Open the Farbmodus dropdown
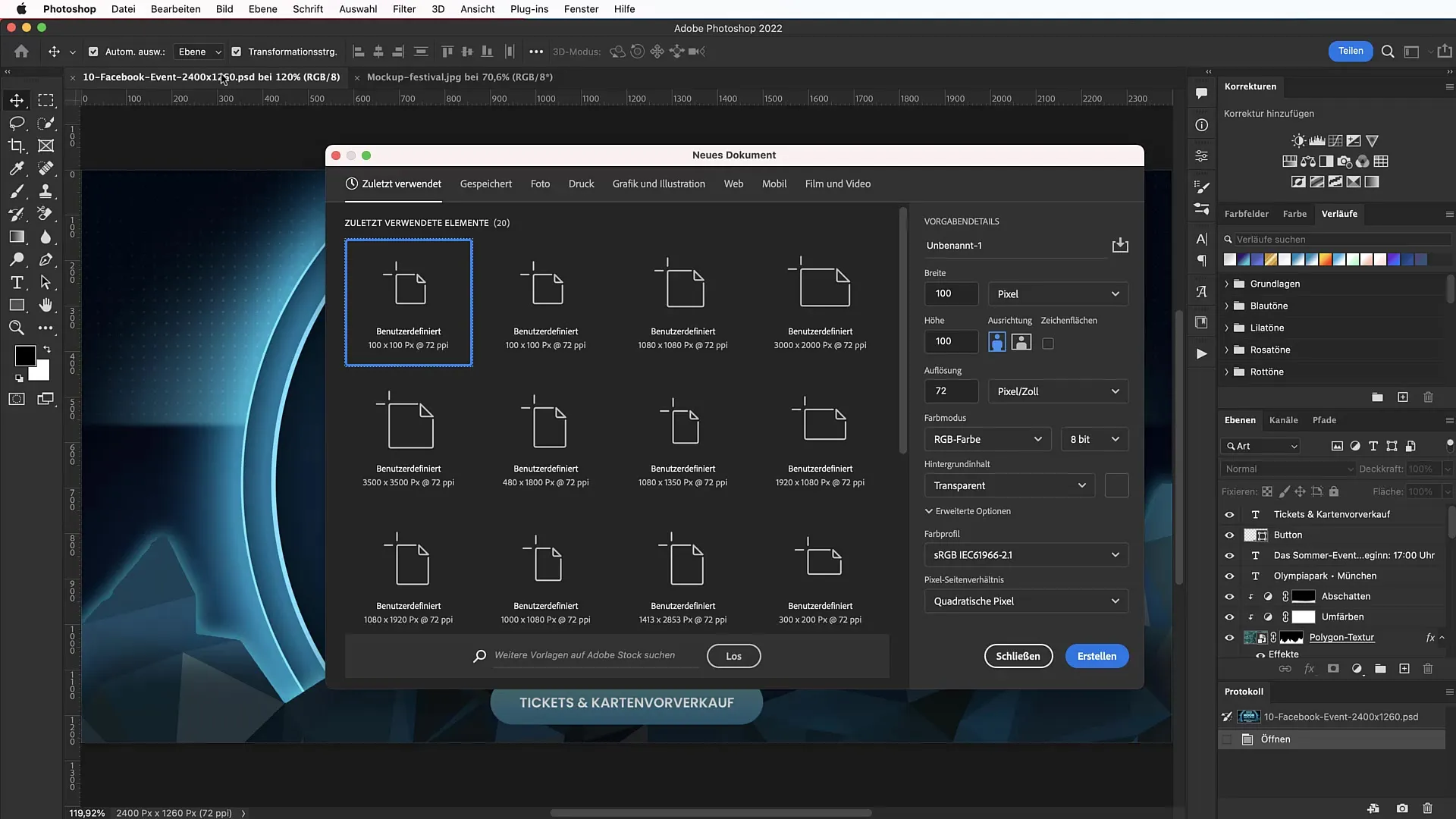The height and width of the screenshot is (819, 1456). coord(985,438)
